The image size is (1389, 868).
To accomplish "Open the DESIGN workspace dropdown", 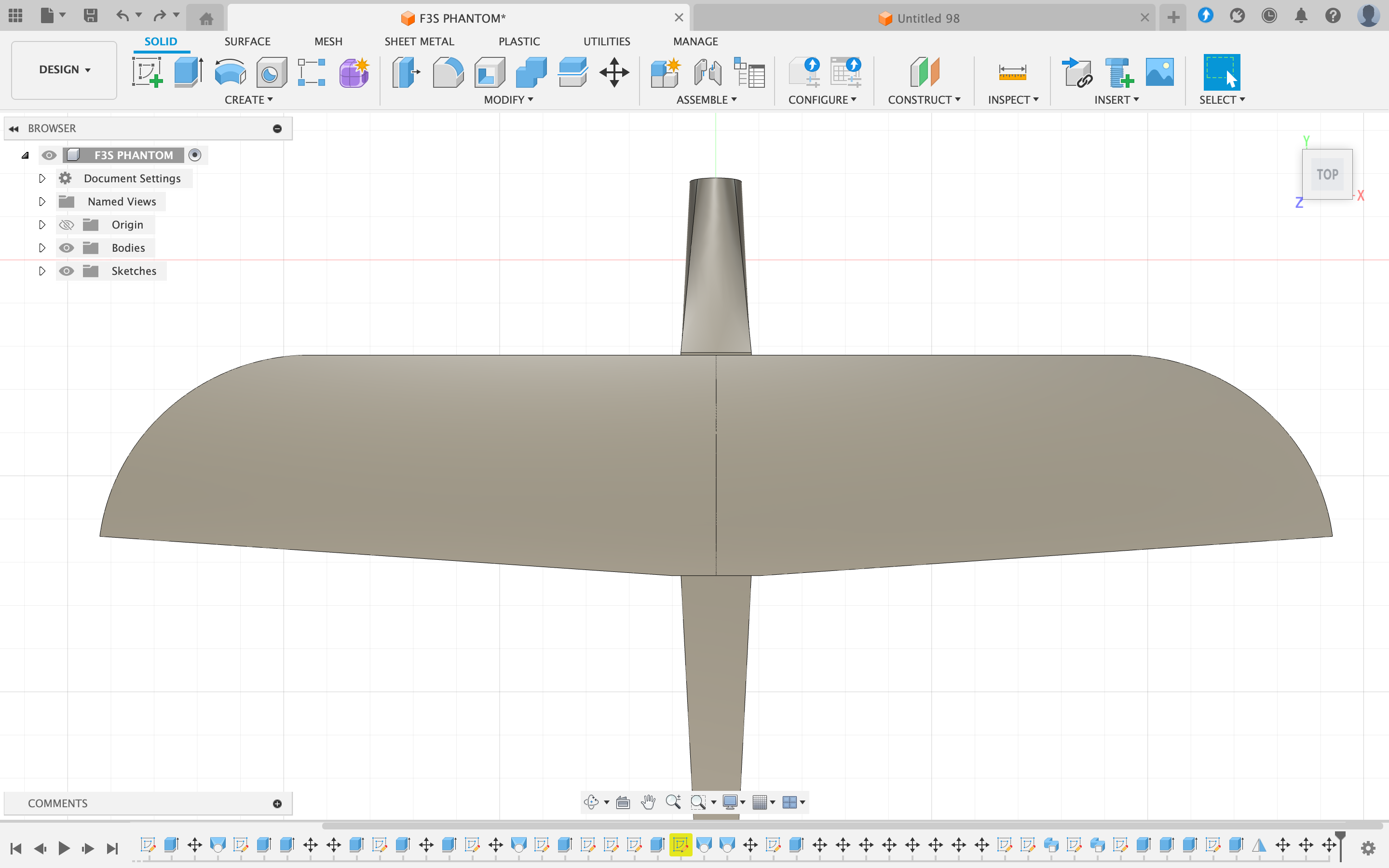I will click(x=64, y=69).
